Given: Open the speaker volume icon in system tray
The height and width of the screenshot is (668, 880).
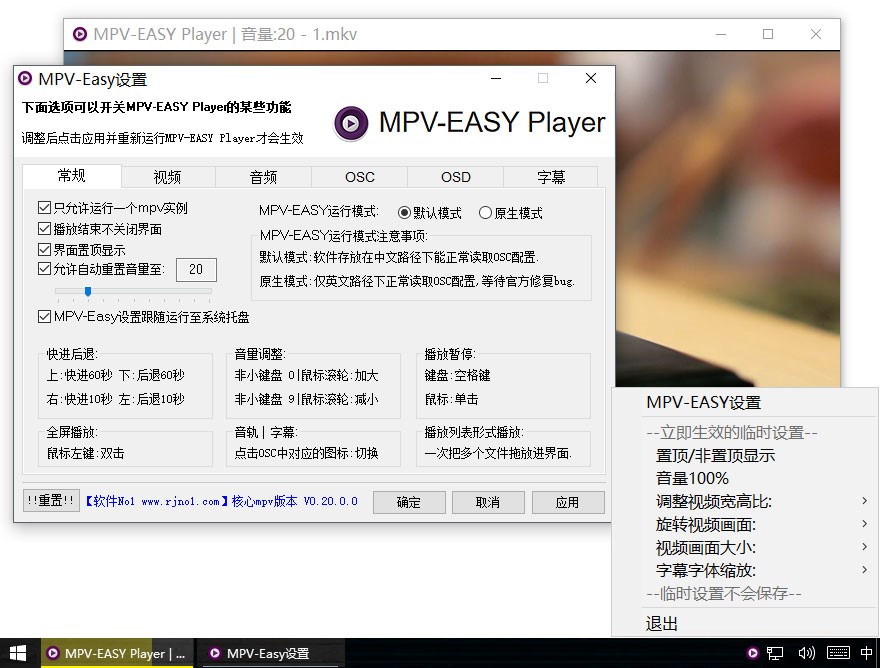Looking at the screenshot, I should 806,653.
